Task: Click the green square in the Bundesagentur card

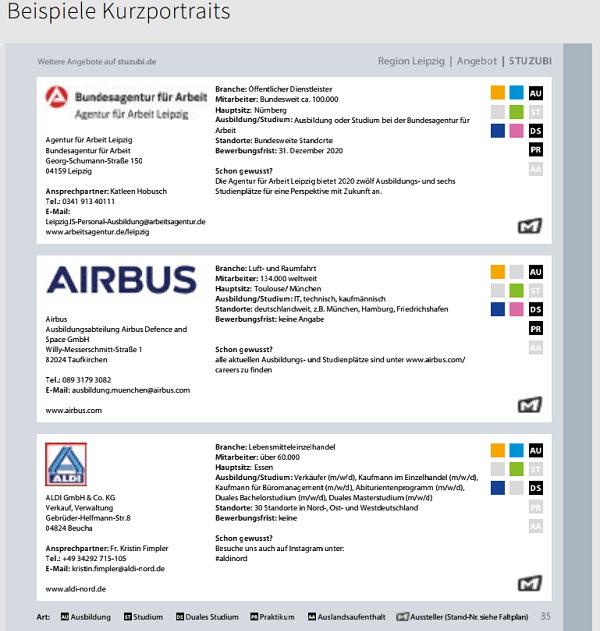Action: click(x=516, y=112)
